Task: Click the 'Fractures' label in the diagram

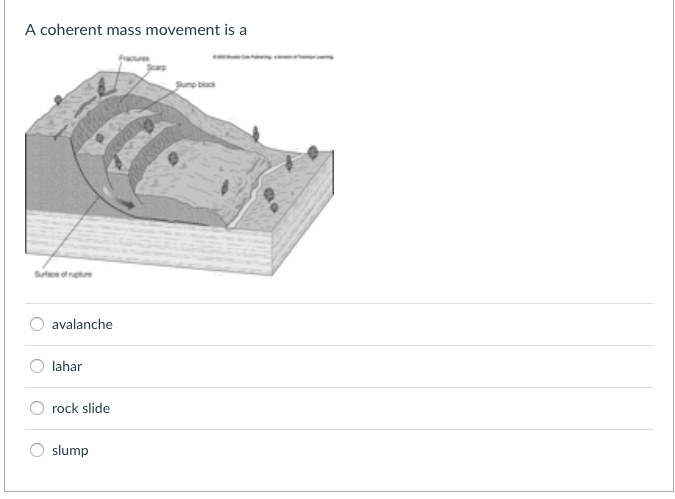Action: point(134,58)
